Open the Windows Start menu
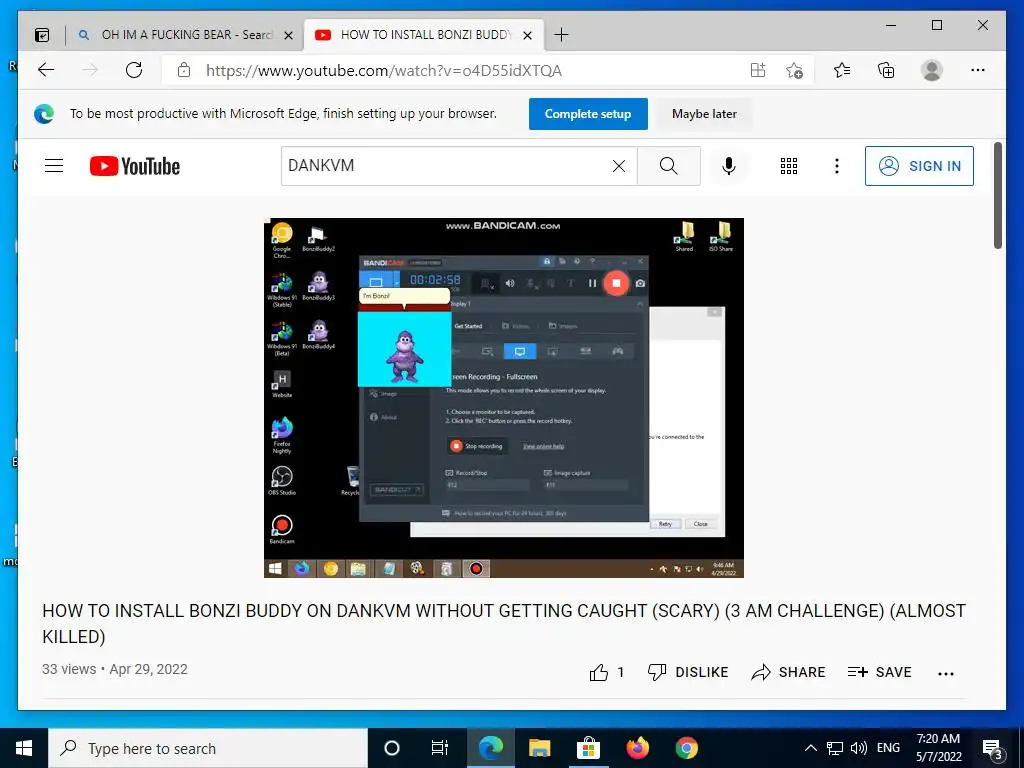This screenshot has width=1024, height=768. [x=24, y=748]
